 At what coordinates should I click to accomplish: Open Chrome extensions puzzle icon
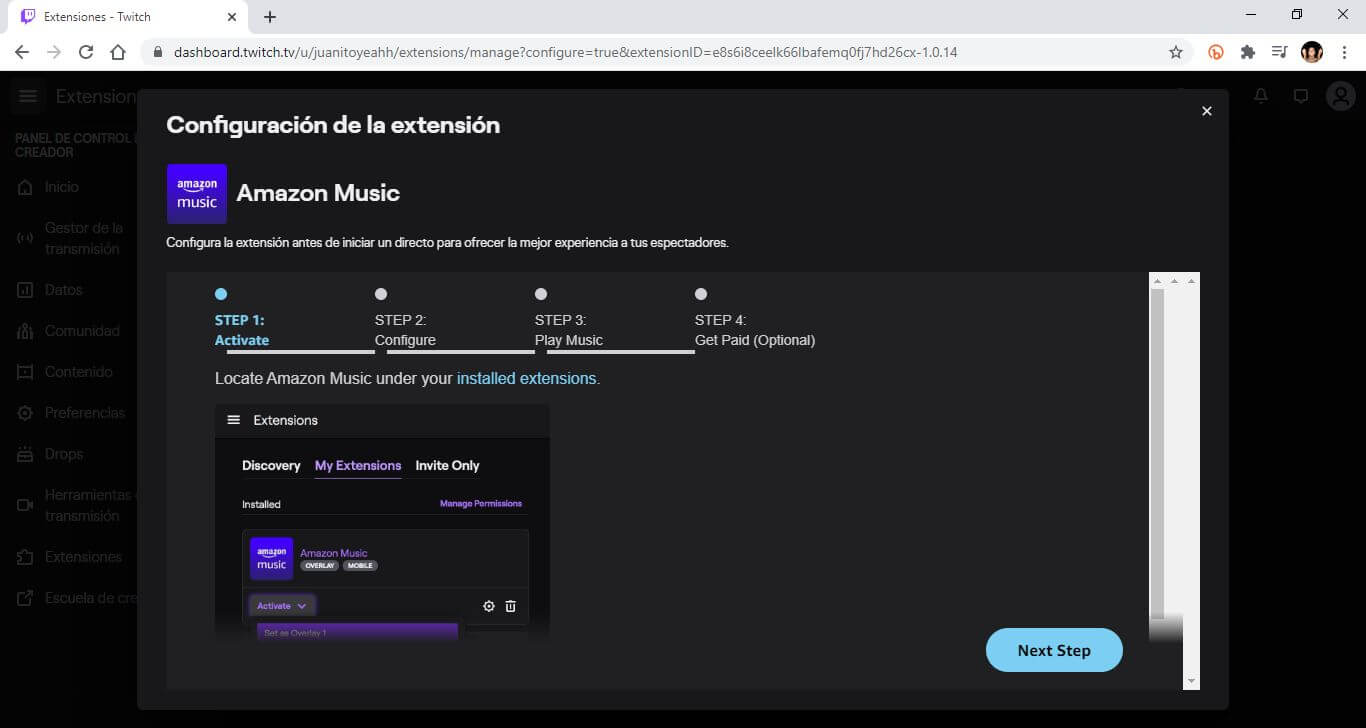[x=1248, y=52]
